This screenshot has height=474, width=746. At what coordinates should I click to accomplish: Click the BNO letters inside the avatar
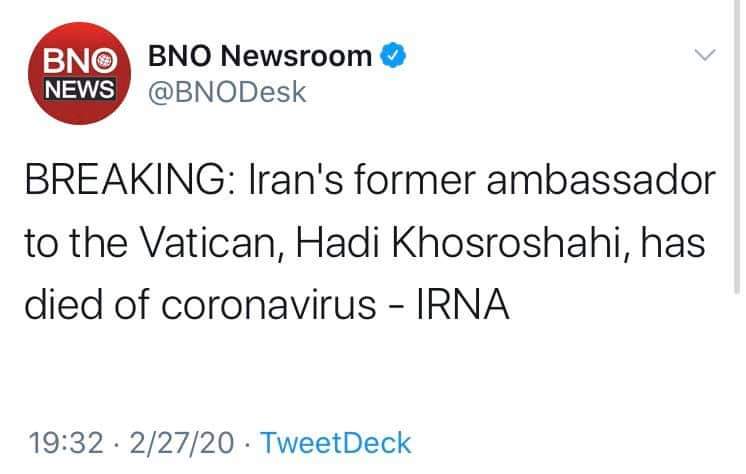pyautogui.click(x=69, y=62)
